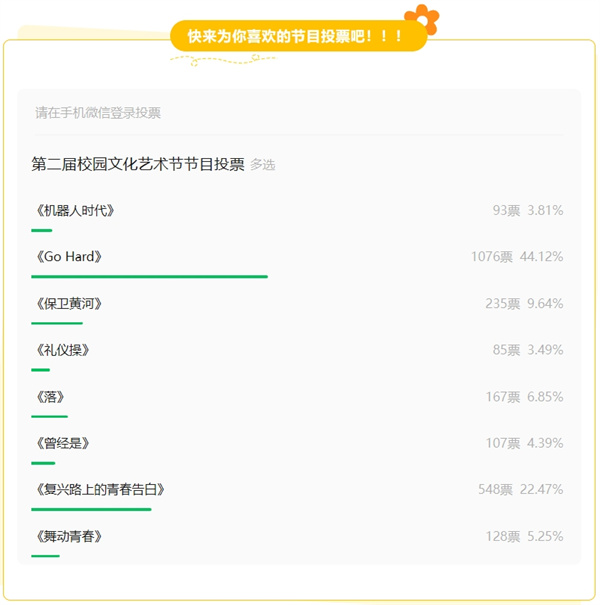600x605 pixels.
Task: Click the 请在手机微信登录投票 prompt text
Action: click(98, 113)
